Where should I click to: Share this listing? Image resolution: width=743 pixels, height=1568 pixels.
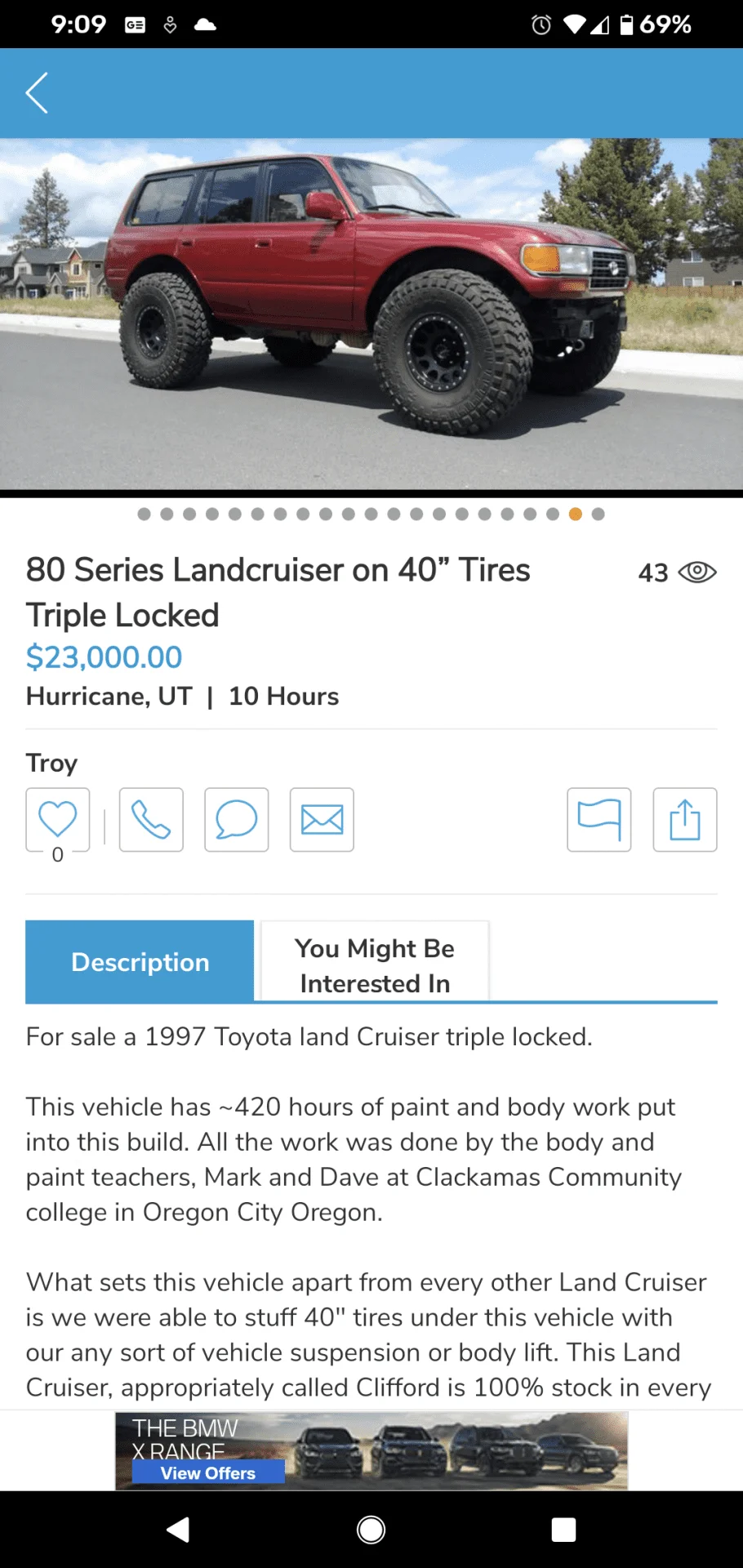tap(684, 819)
